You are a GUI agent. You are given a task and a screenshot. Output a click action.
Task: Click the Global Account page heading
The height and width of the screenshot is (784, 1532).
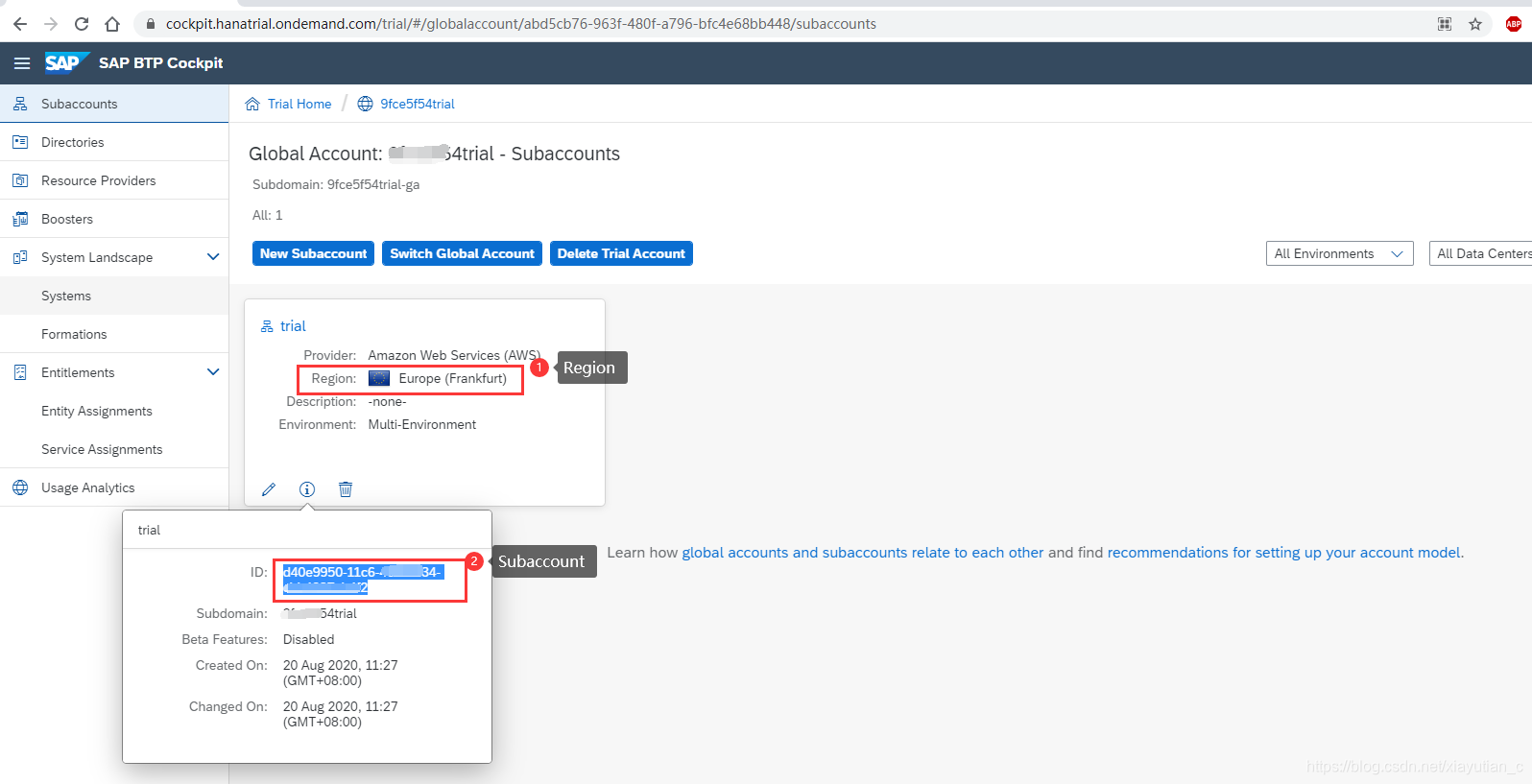[434, 154]
